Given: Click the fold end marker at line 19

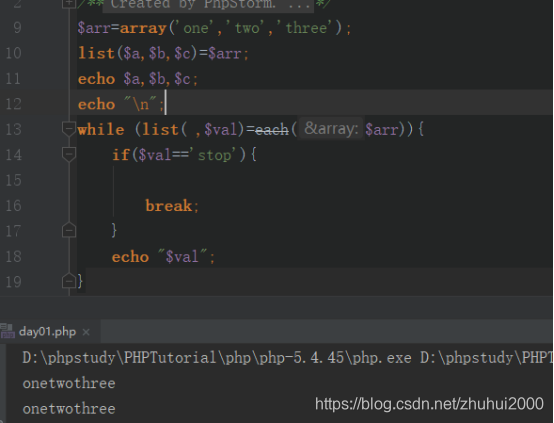Looking at the screenshot, I should point(69,281).
